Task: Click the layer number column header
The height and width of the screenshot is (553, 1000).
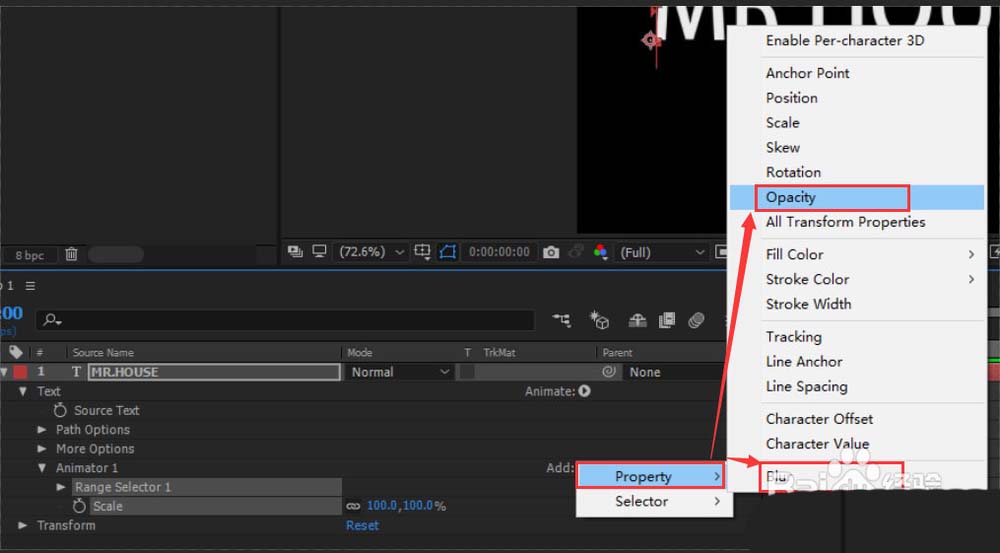Action: [40, 352]
